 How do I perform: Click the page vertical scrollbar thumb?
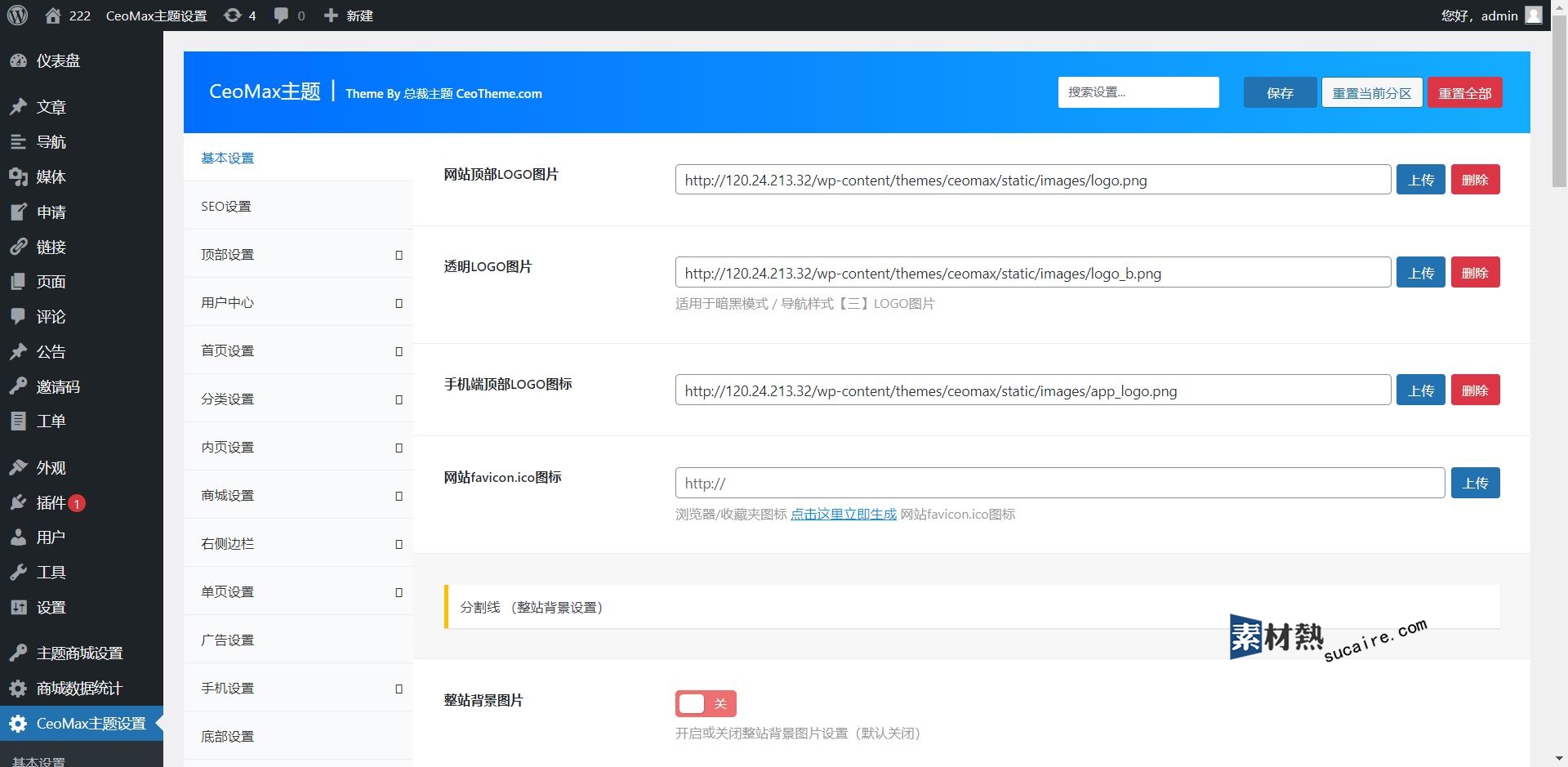point(1559,103)
